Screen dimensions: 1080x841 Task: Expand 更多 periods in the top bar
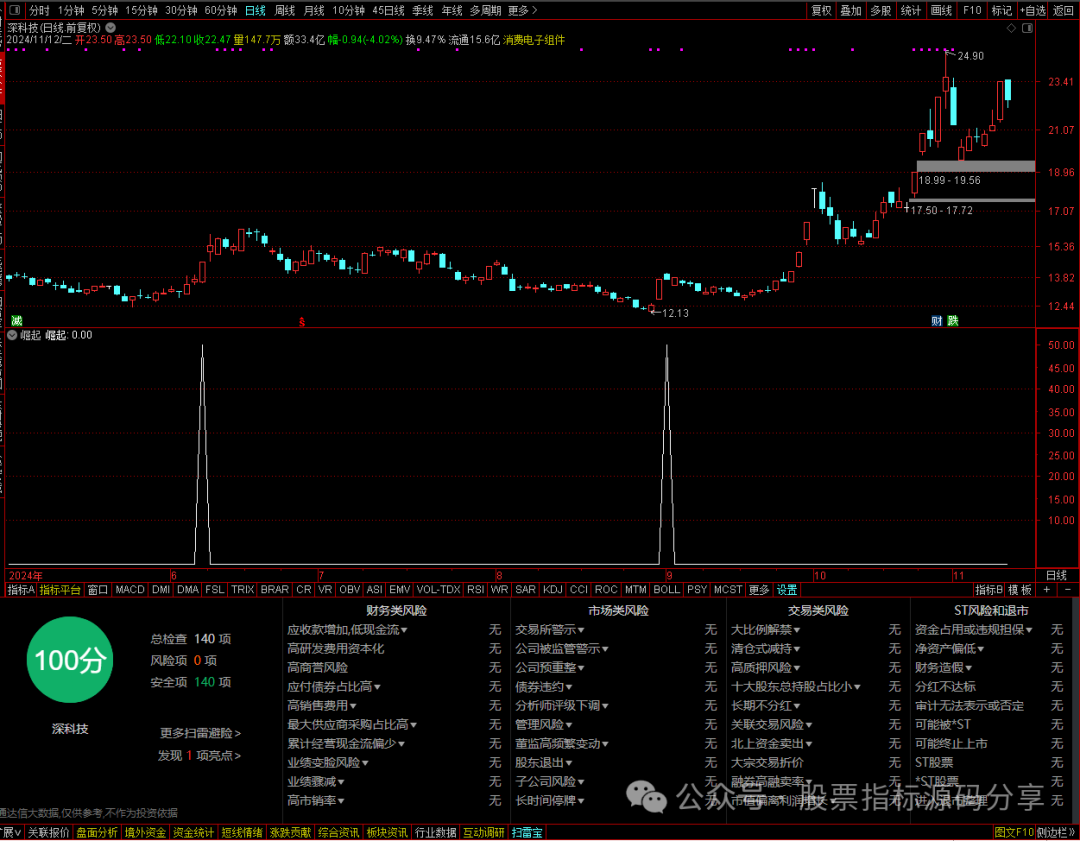[x=522, y=10]
